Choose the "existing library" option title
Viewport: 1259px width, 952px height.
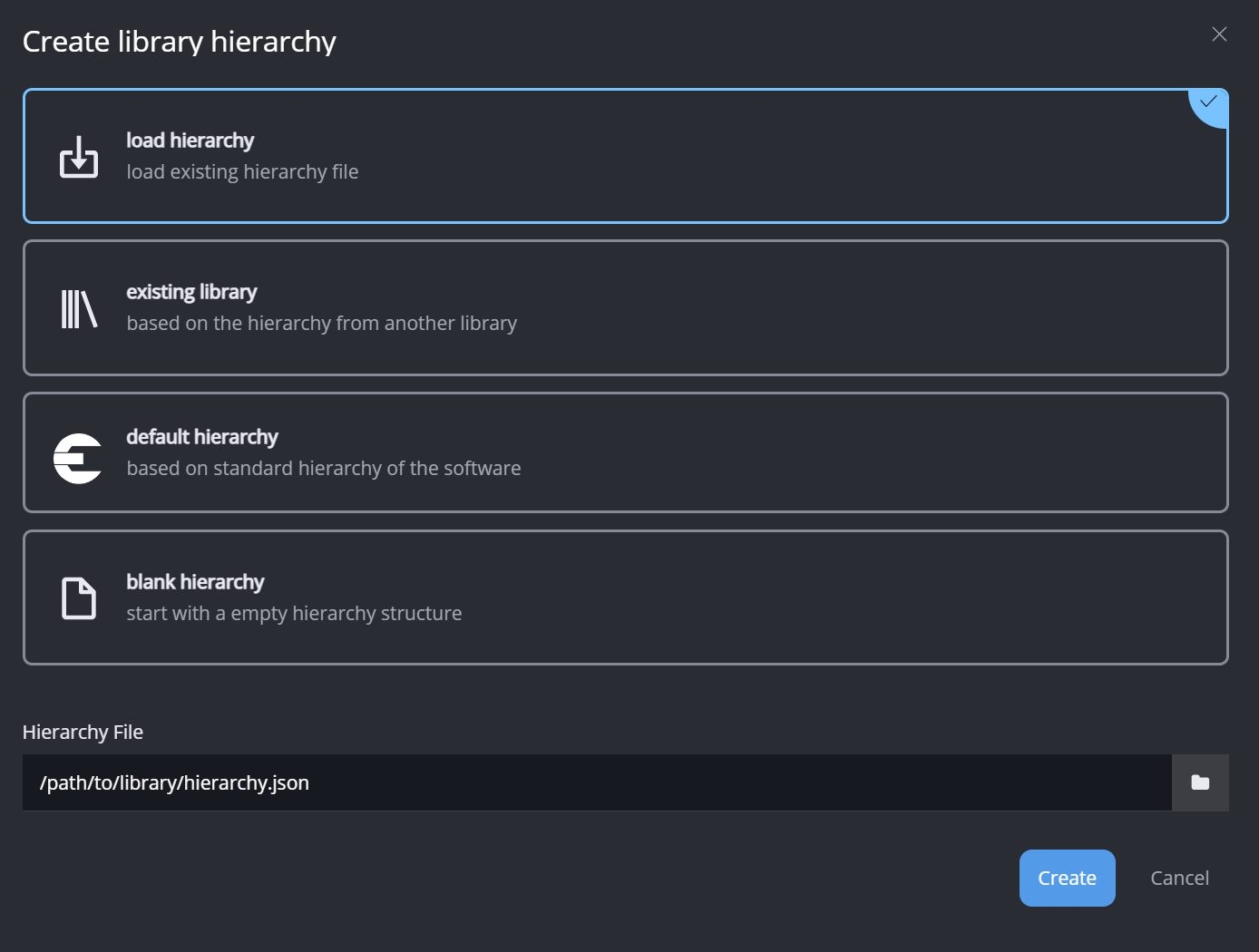tap(191, 292)
